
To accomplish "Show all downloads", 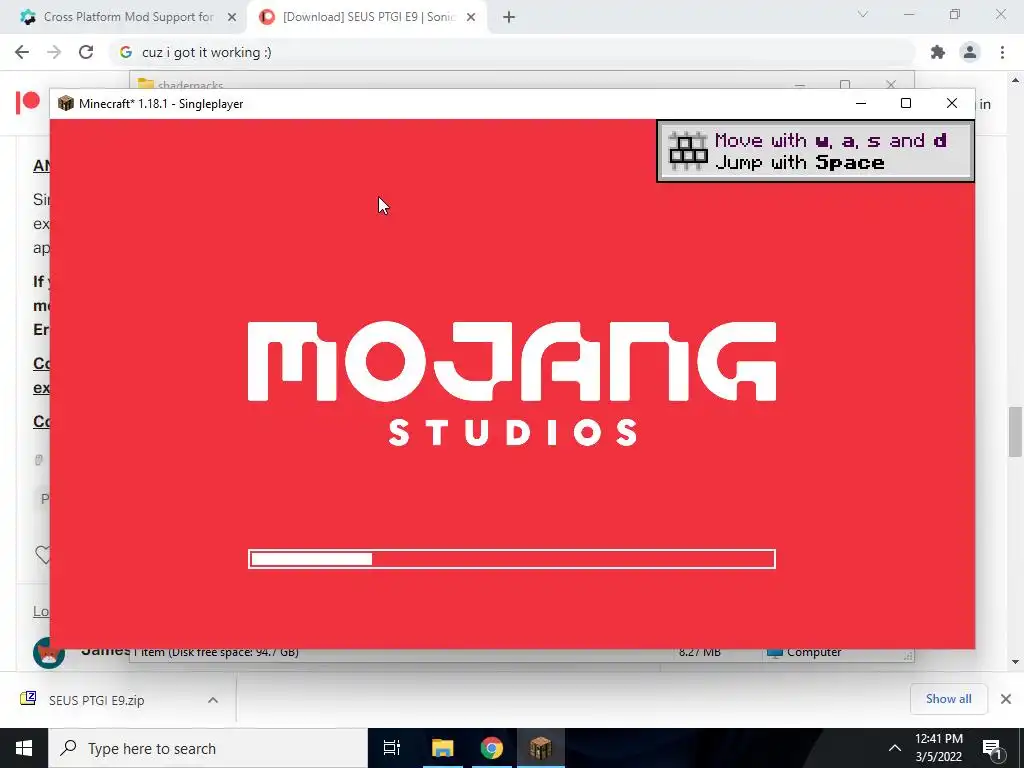I will point(948,699).
